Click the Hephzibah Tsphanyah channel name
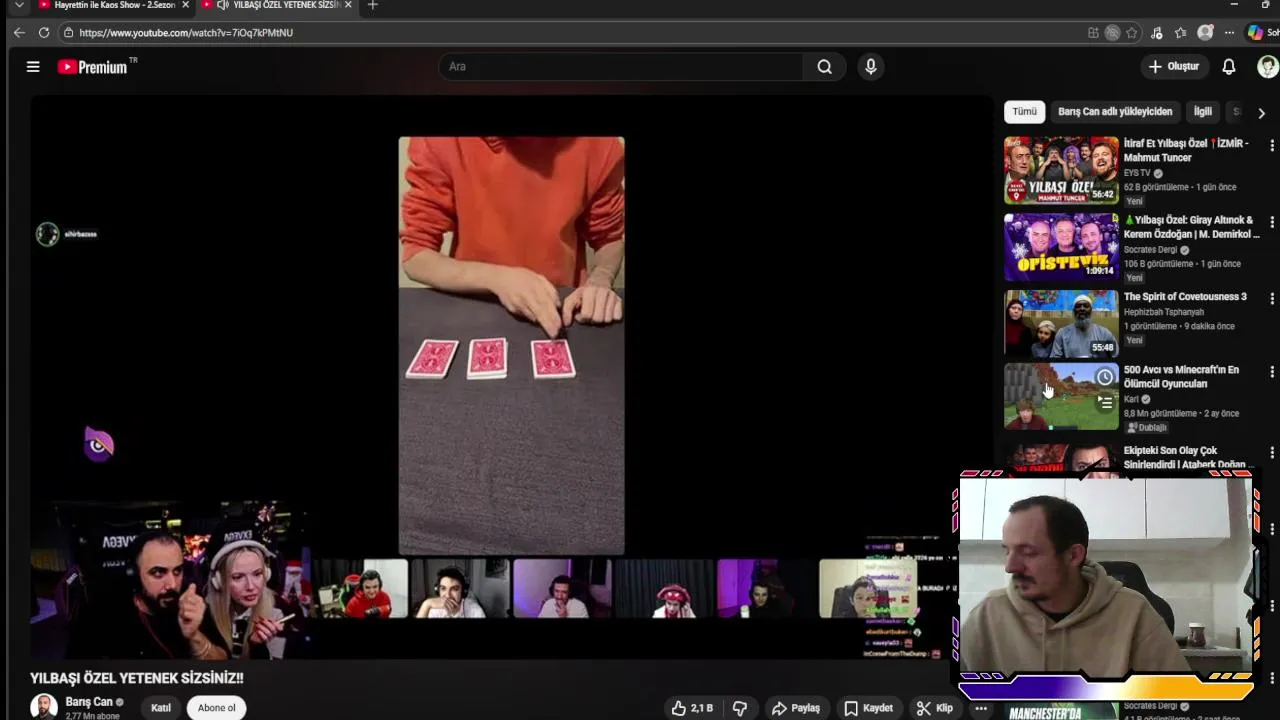The height and width of the screenshot is (720, 1280). (1164, 312)
